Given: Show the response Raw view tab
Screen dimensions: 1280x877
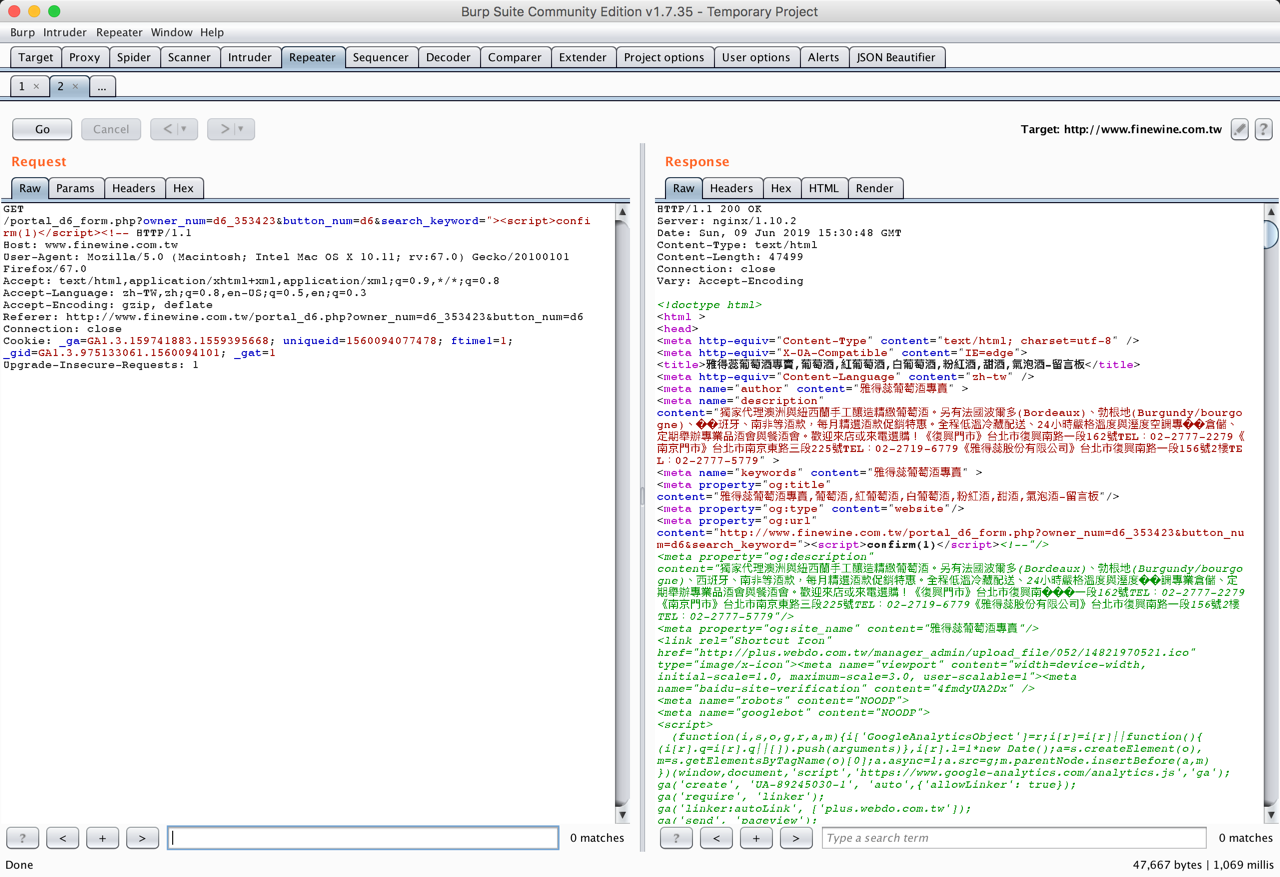Looking at the screenshot, I should pos(684,188).
